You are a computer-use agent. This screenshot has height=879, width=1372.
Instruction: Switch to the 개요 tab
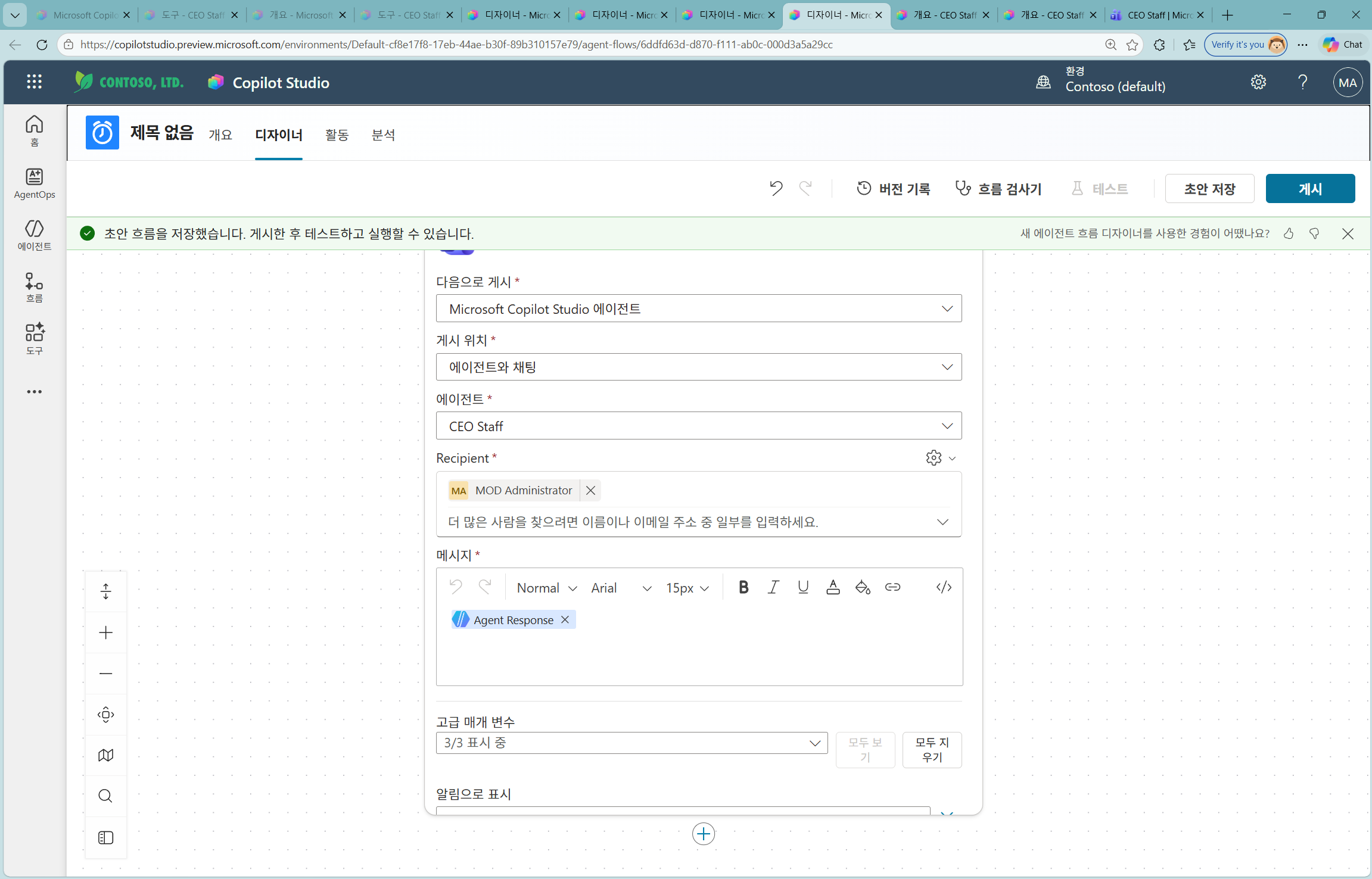[x=220, y=135]
